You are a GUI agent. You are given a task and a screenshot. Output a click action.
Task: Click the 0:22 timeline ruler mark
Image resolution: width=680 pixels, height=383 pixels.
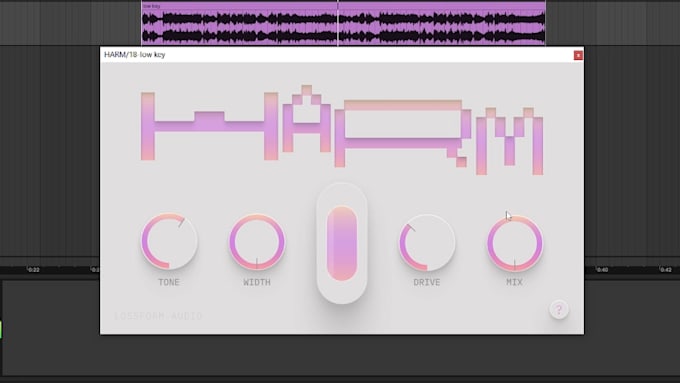click(x=33, y=269)
